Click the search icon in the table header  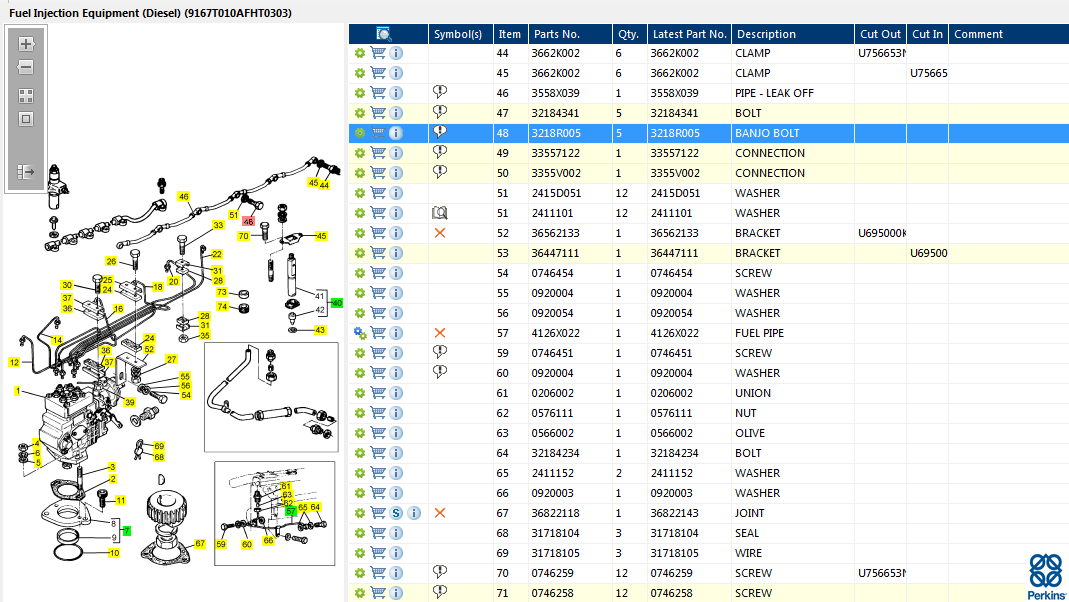384,34
